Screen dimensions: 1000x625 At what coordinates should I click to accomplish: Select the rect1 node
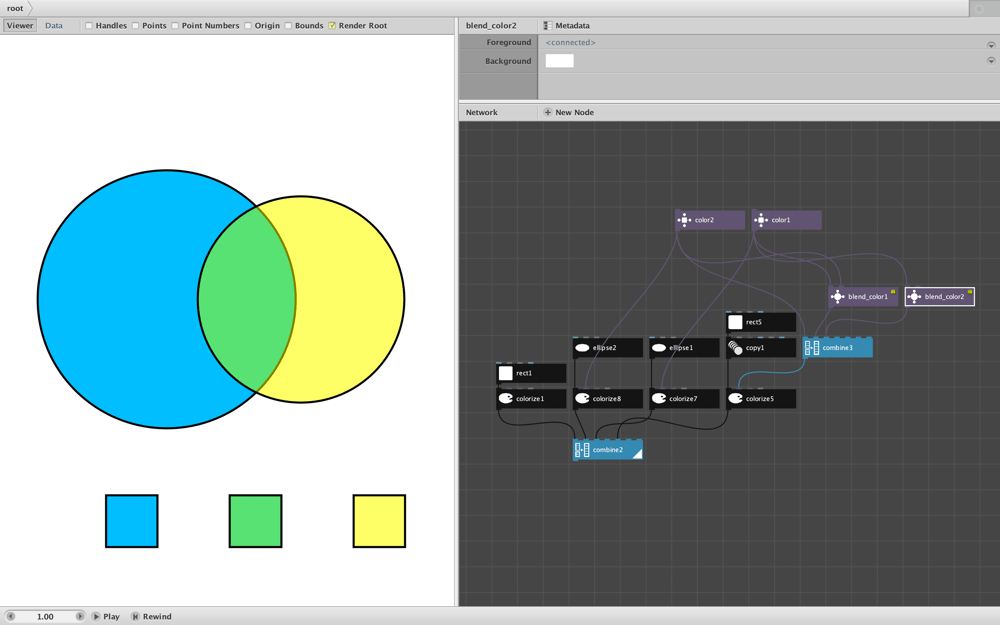531,373
